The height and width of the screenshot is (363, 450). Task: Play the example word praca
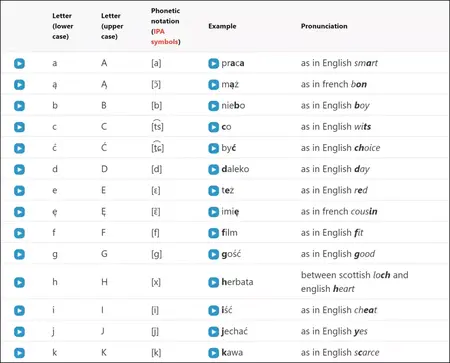pos(213,63)
